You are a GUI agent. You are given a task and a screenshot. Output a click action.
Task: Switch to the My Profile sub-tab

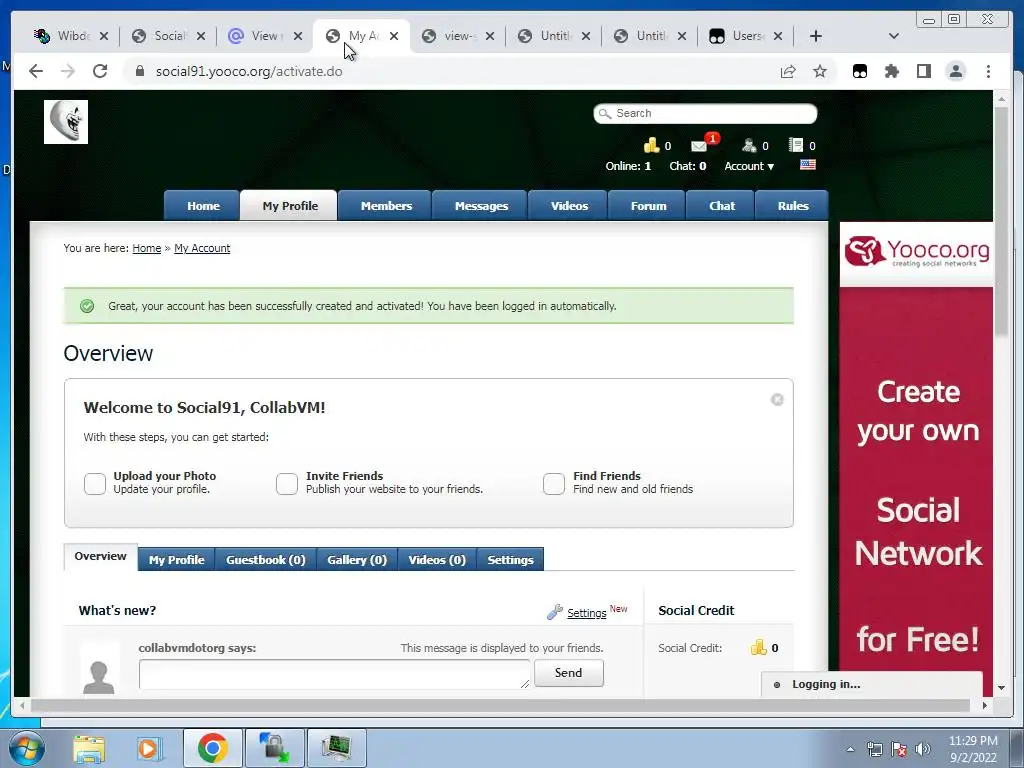tap(176, 560)
